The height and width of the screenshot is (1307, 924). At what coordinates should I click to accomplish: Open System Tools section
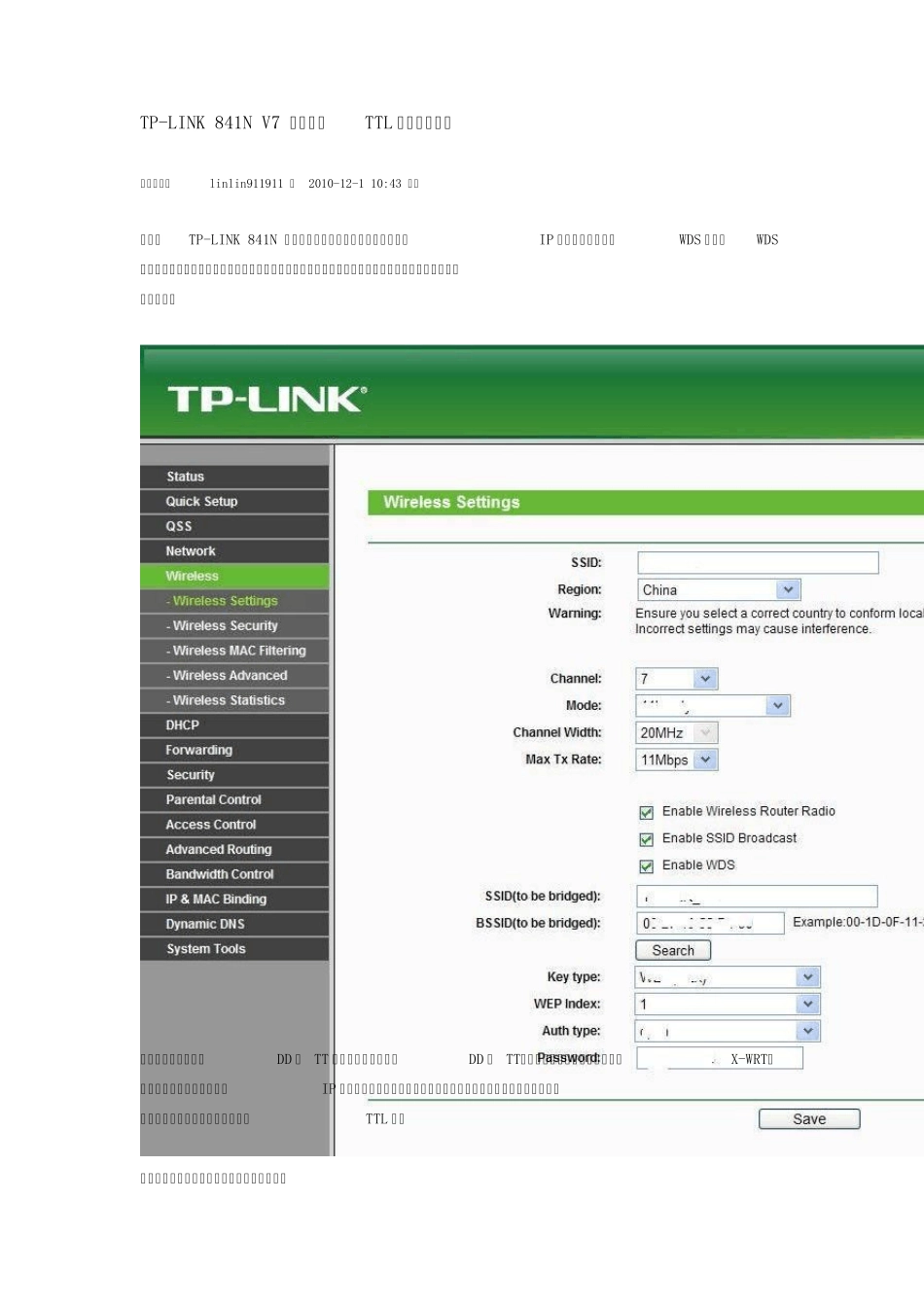pos(234,949)
